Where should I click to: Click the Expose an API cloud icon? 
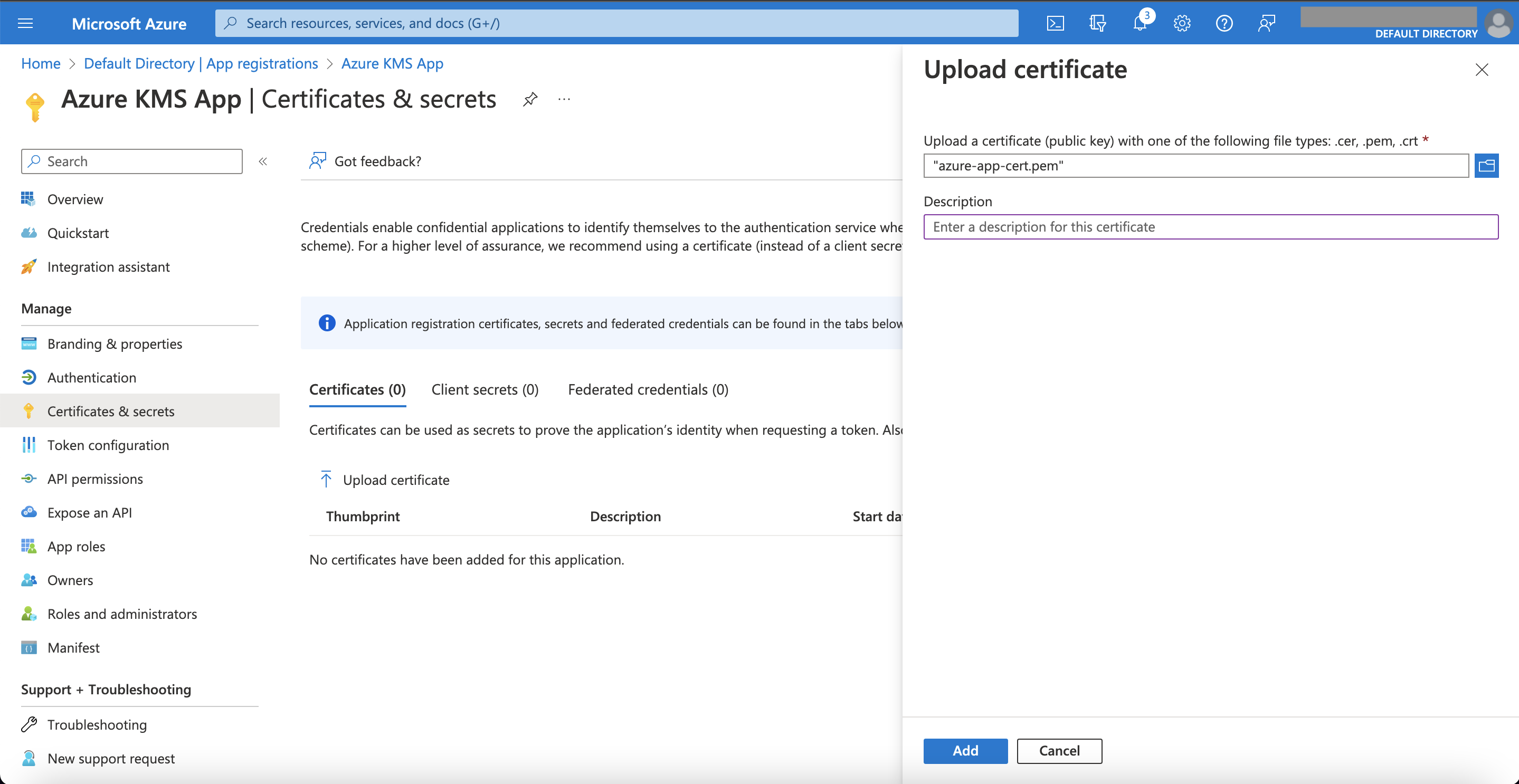(x=29, y=512)
